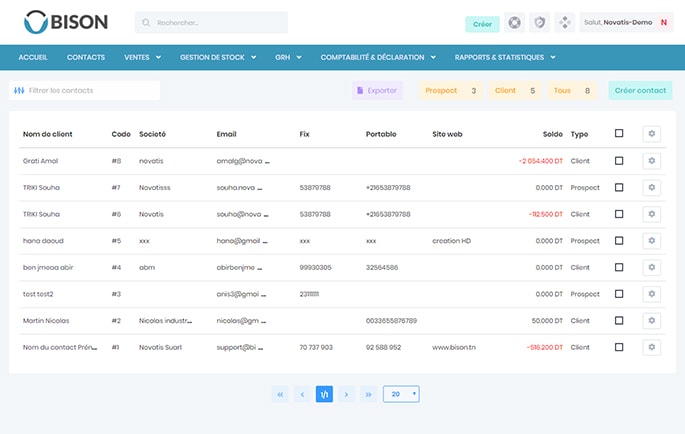Open the quick actions move icon

point(565,22)
